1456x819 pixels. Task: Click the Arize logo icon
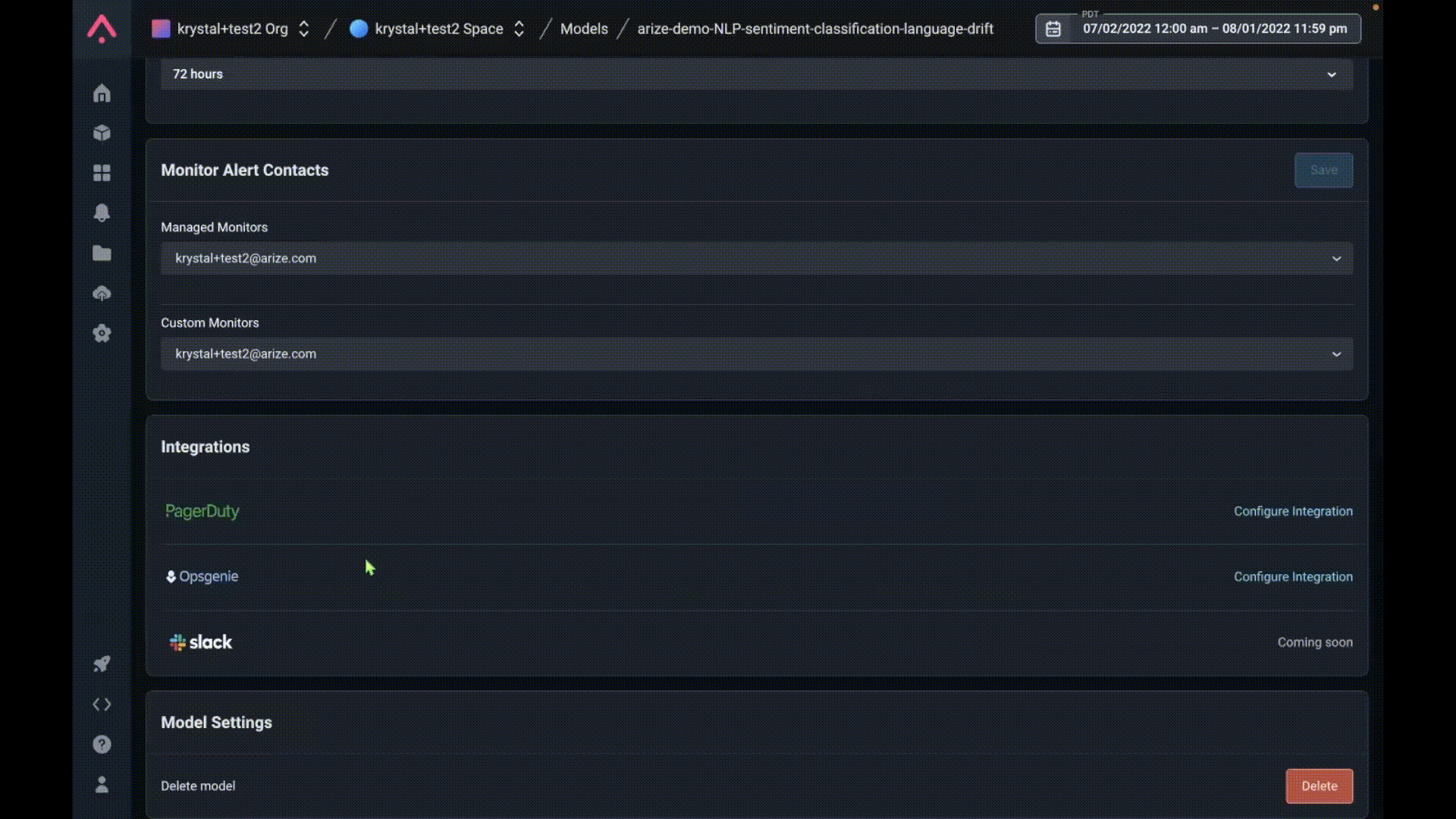click(102, 28)
